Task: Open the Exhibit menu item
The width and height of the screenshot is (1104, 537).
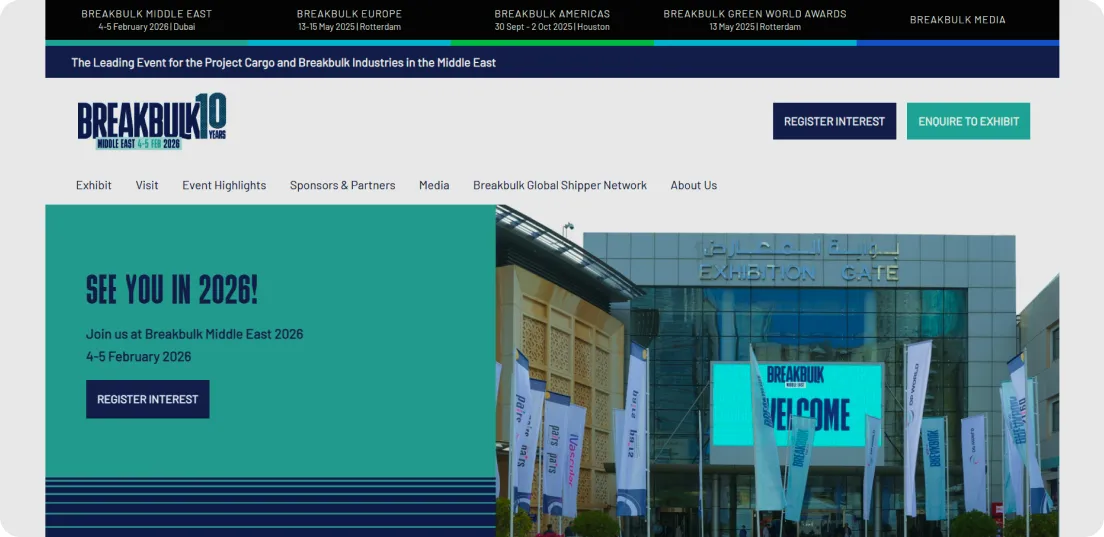Action: click(x=94, y=185)
